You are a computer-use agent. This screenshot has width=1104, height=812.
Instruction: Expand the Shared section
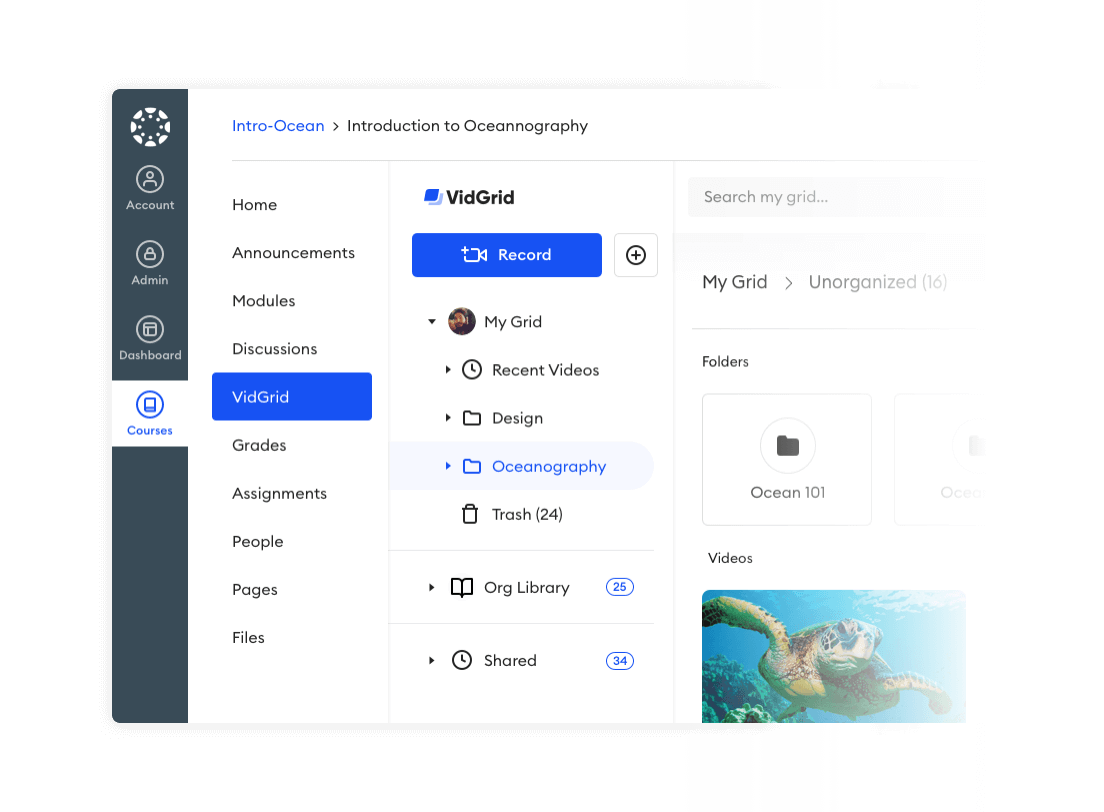(x=431, y=660)
